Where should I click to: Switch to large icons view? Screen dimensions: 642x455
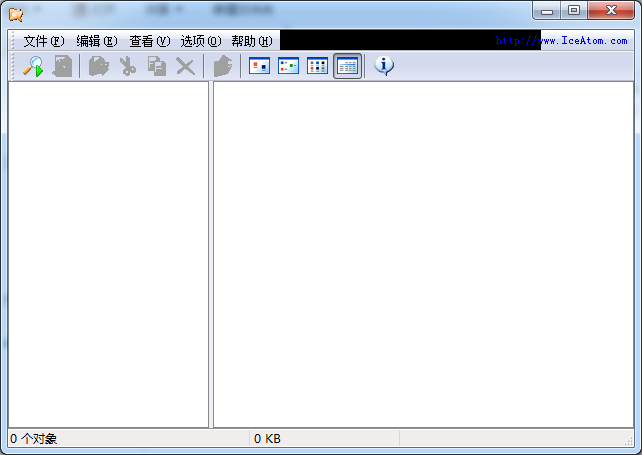pos(259,66)
